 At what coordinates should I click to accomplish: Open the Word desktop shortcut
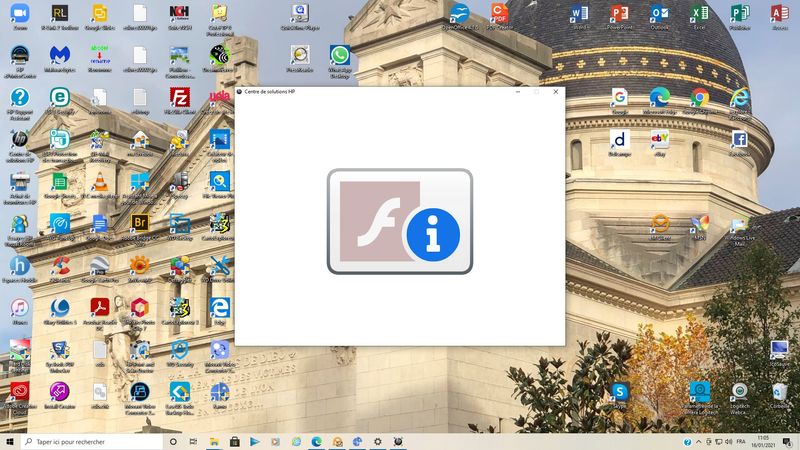click(x=578, y=14)
